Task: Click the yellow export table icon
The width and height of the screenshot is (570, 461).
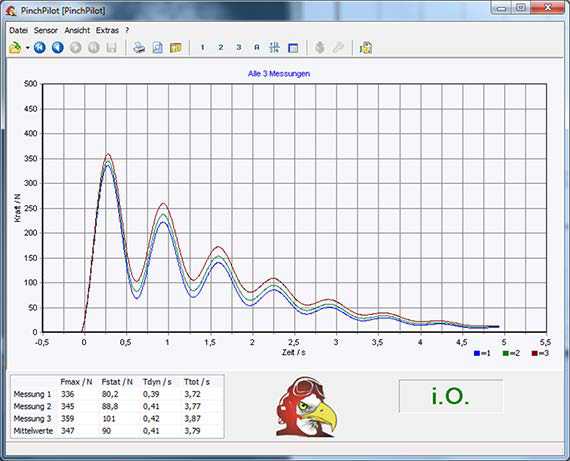Action: tap(176, 48)
